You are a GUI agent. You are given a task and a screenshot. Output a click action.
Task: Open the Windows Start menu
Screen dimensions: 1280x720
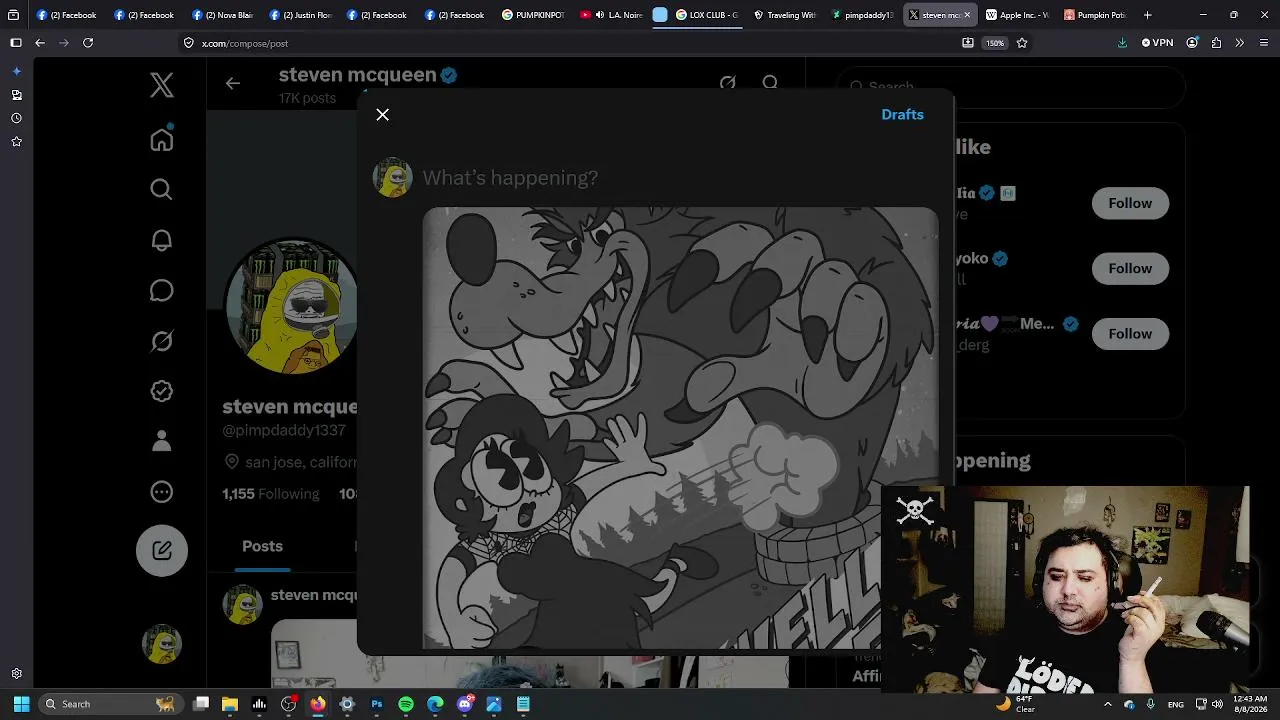[x=21, y=704]
